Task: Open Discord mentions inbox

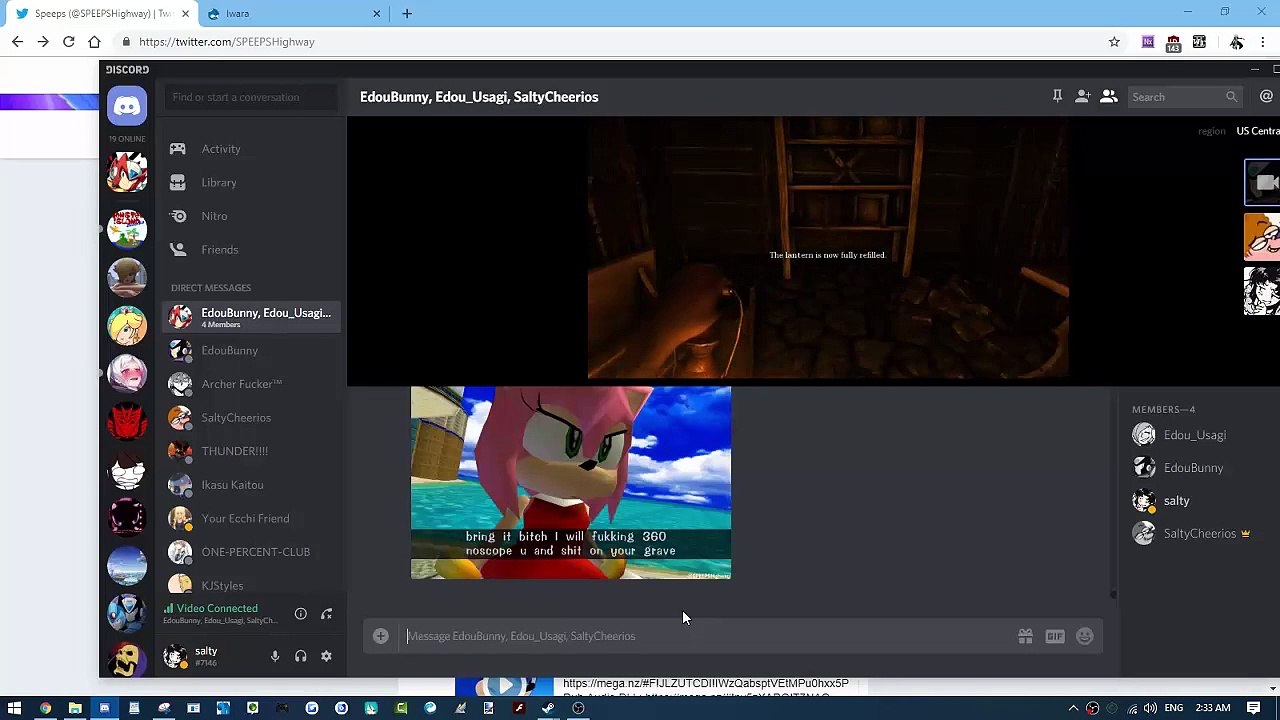Action: click(1266, 96)
